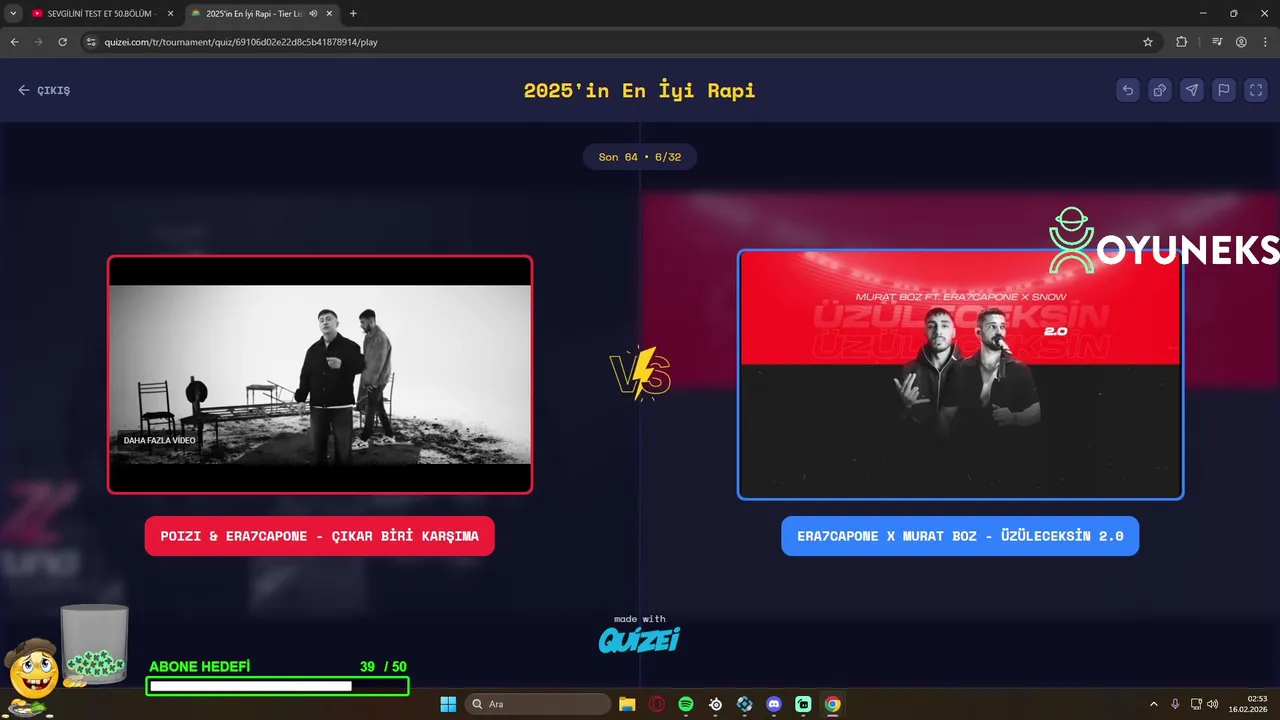The width and height of the screenshot is (1280, 720).
Task: Expand the system tray hidden icons chevron
Action: pos(1154,704)
